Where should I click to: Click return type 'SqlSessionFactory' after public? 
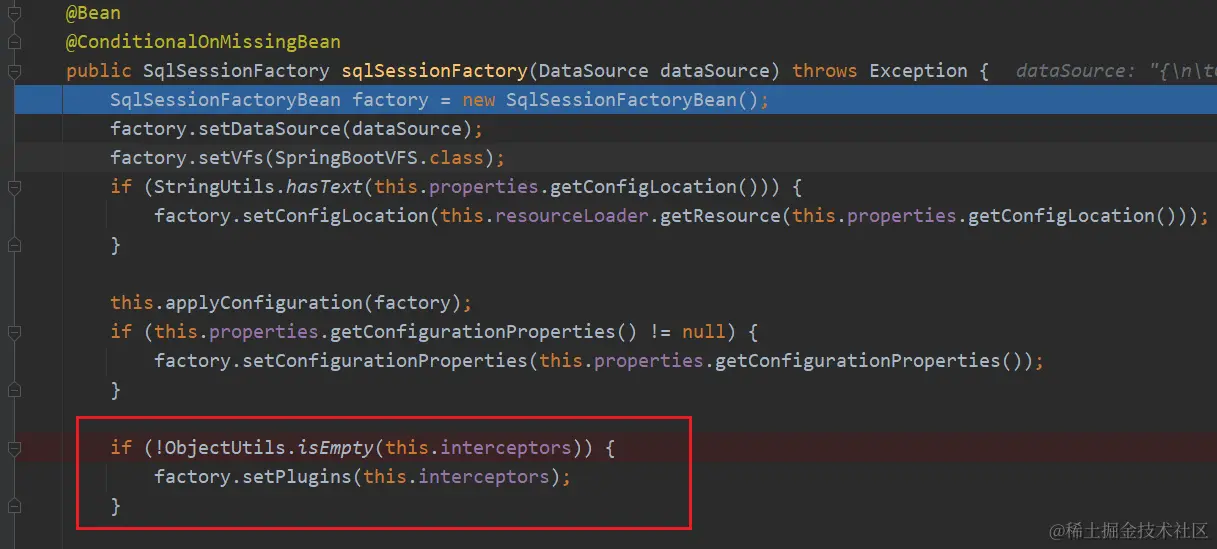point(236,71)
